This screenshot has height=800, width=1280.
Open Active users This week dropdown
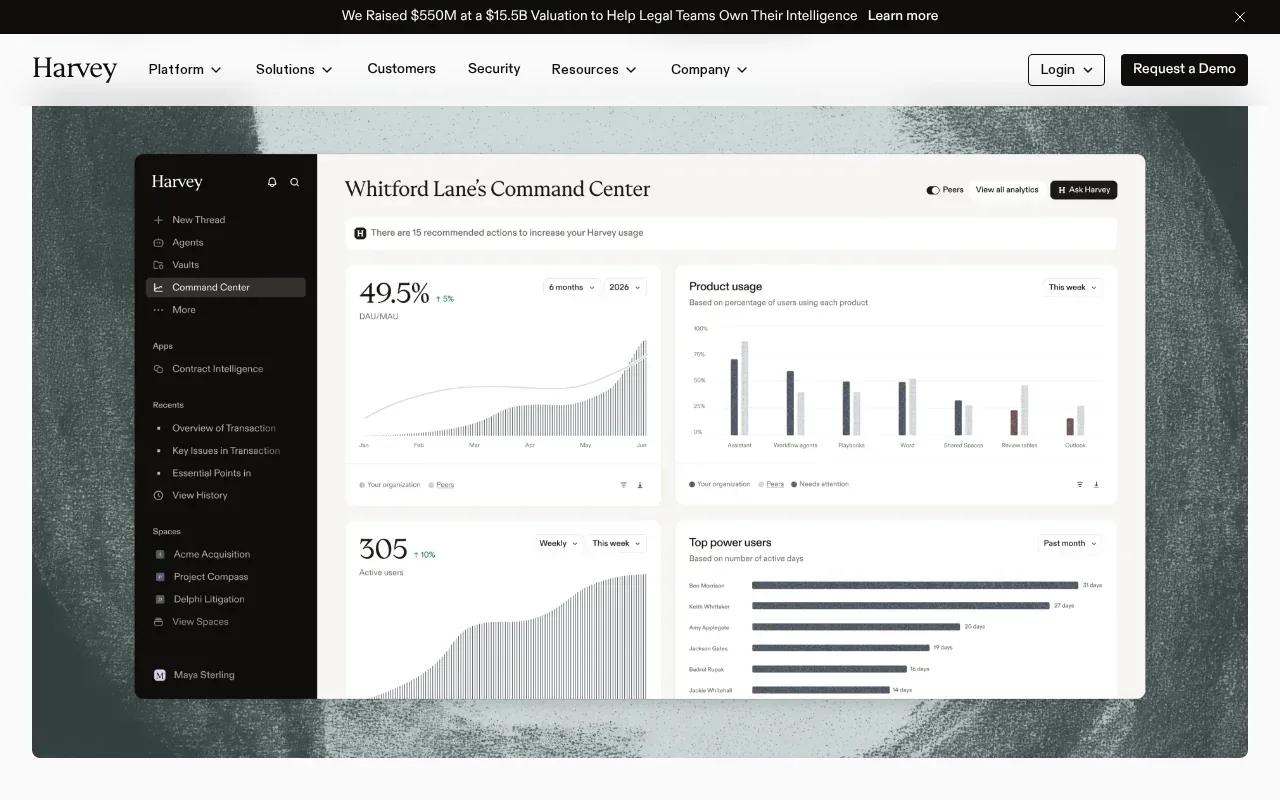click(617, 544)
